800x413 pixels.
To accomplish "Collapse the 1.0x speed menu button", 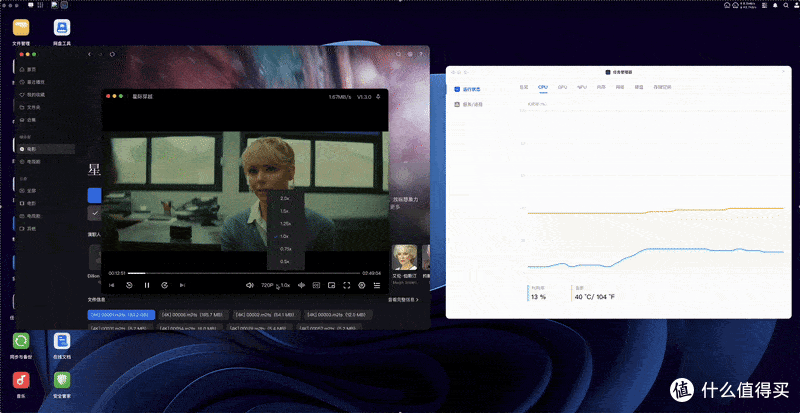I will (286, 285).
